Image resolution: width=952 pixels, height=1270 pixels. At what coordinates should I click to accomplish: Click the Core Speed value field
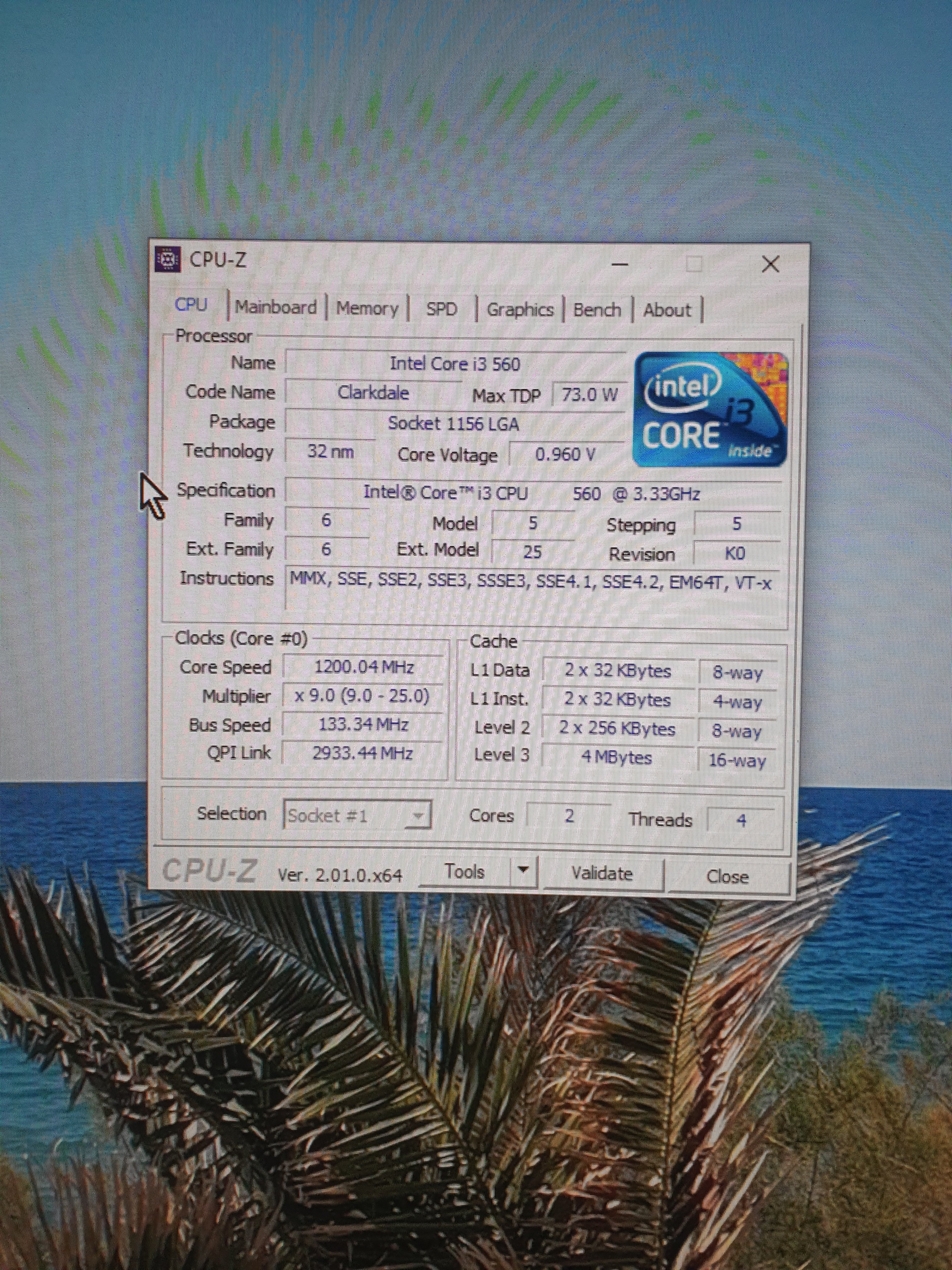pos(364,667)
